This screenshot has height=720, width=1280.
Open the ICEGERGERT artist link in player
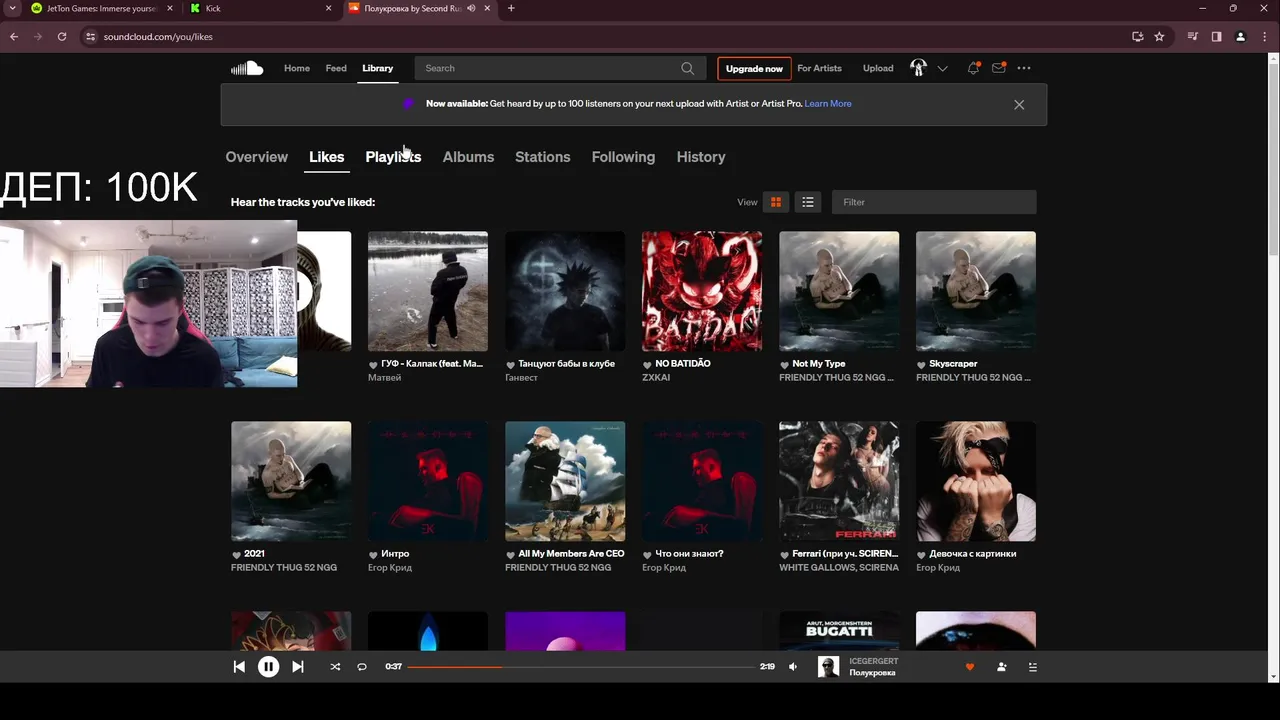click(x=874, y=661)
